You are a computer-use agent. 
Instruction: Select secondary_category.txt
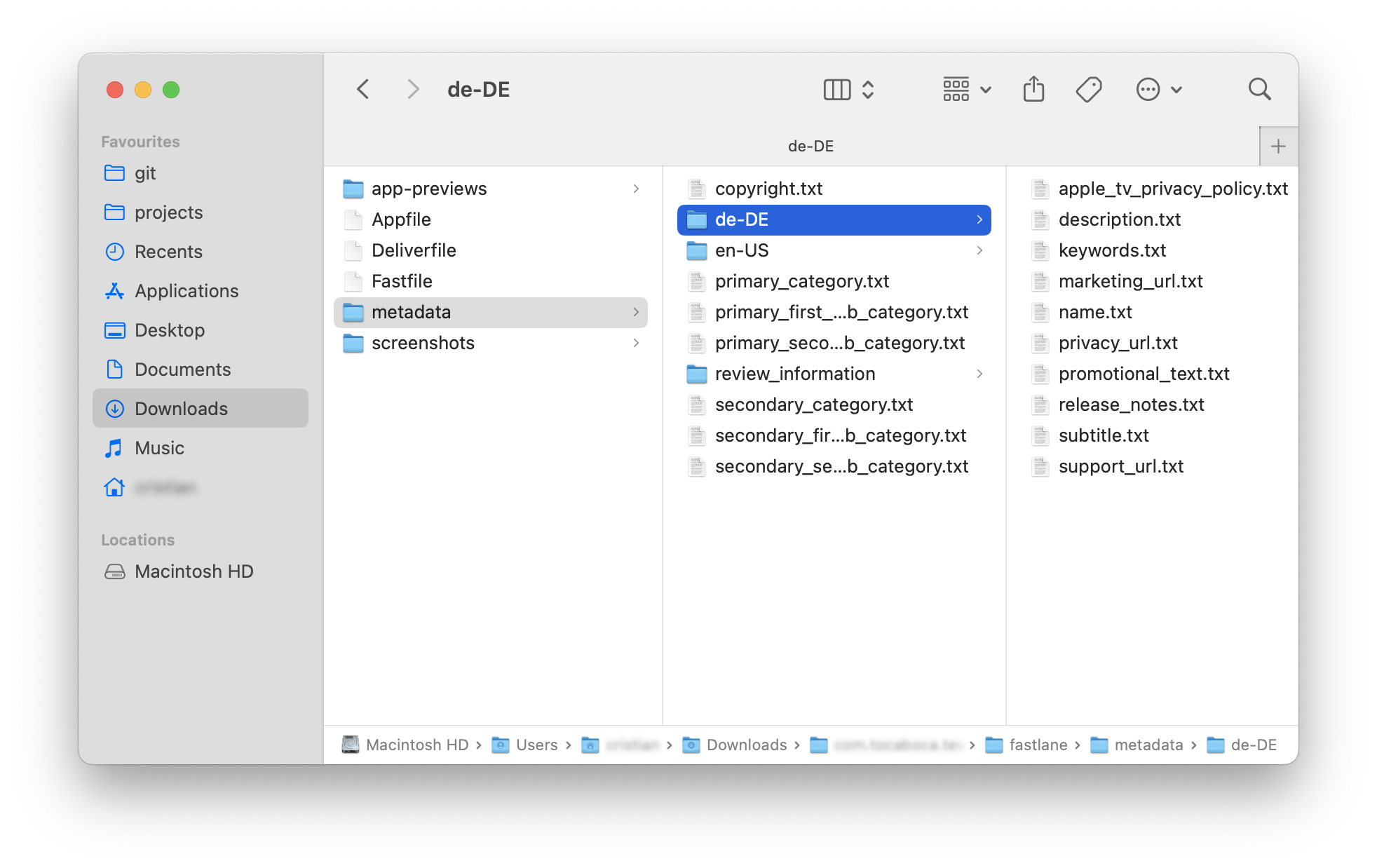pos(834,405)
